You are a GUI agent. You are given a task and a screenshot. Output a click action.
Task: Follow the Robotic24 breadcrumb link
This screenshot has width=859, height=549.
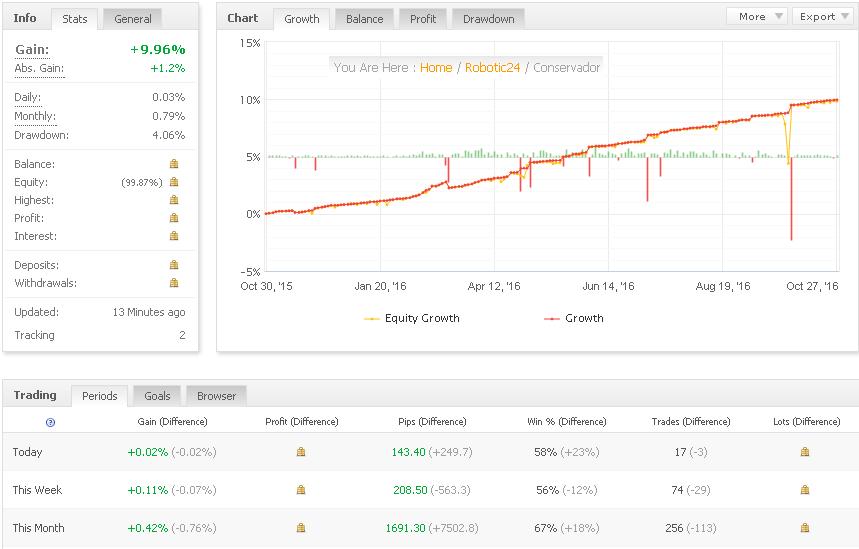tap(493, 67)
